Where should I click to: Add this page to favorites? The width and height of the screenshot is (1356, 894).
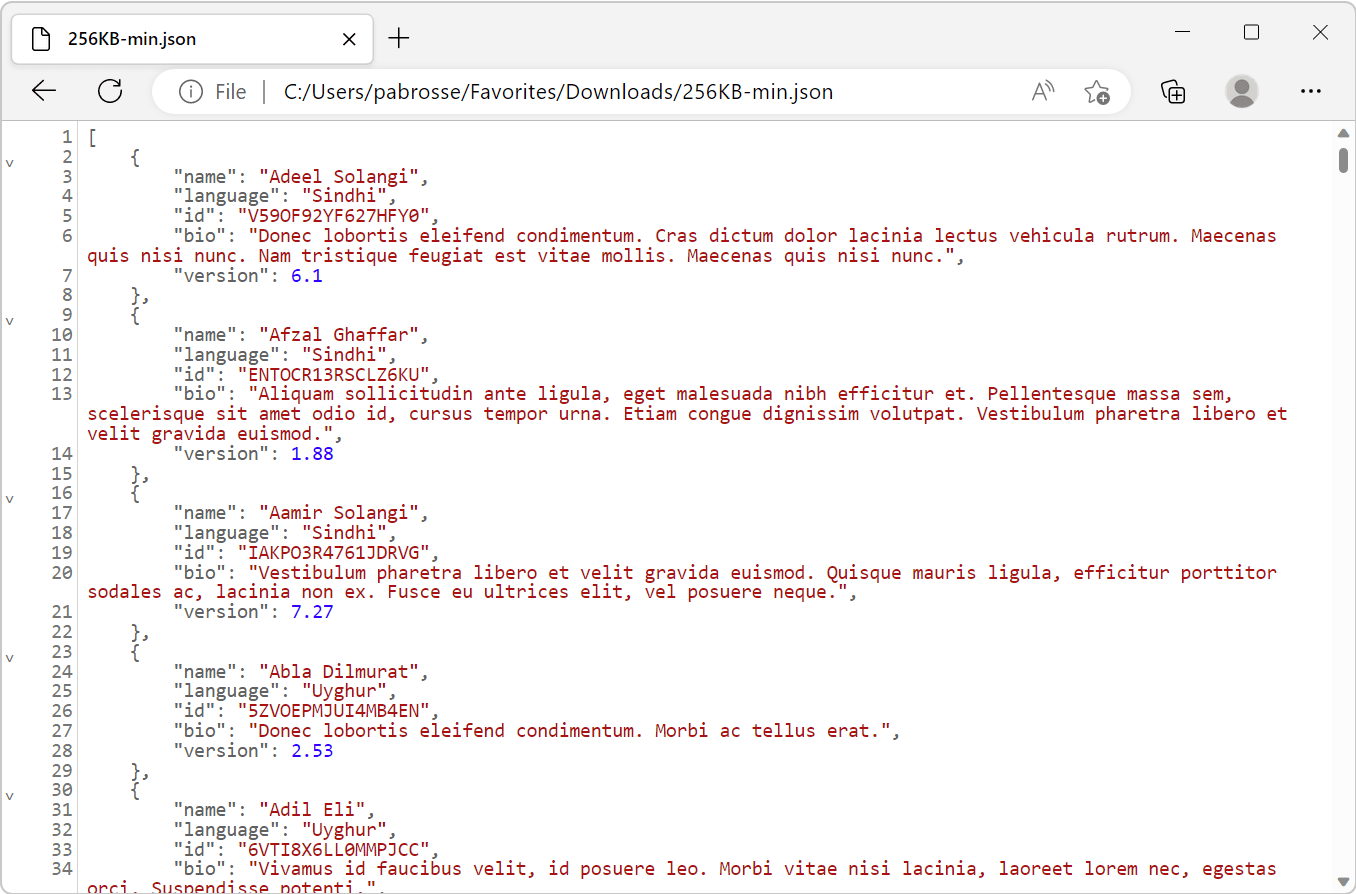1098,91
